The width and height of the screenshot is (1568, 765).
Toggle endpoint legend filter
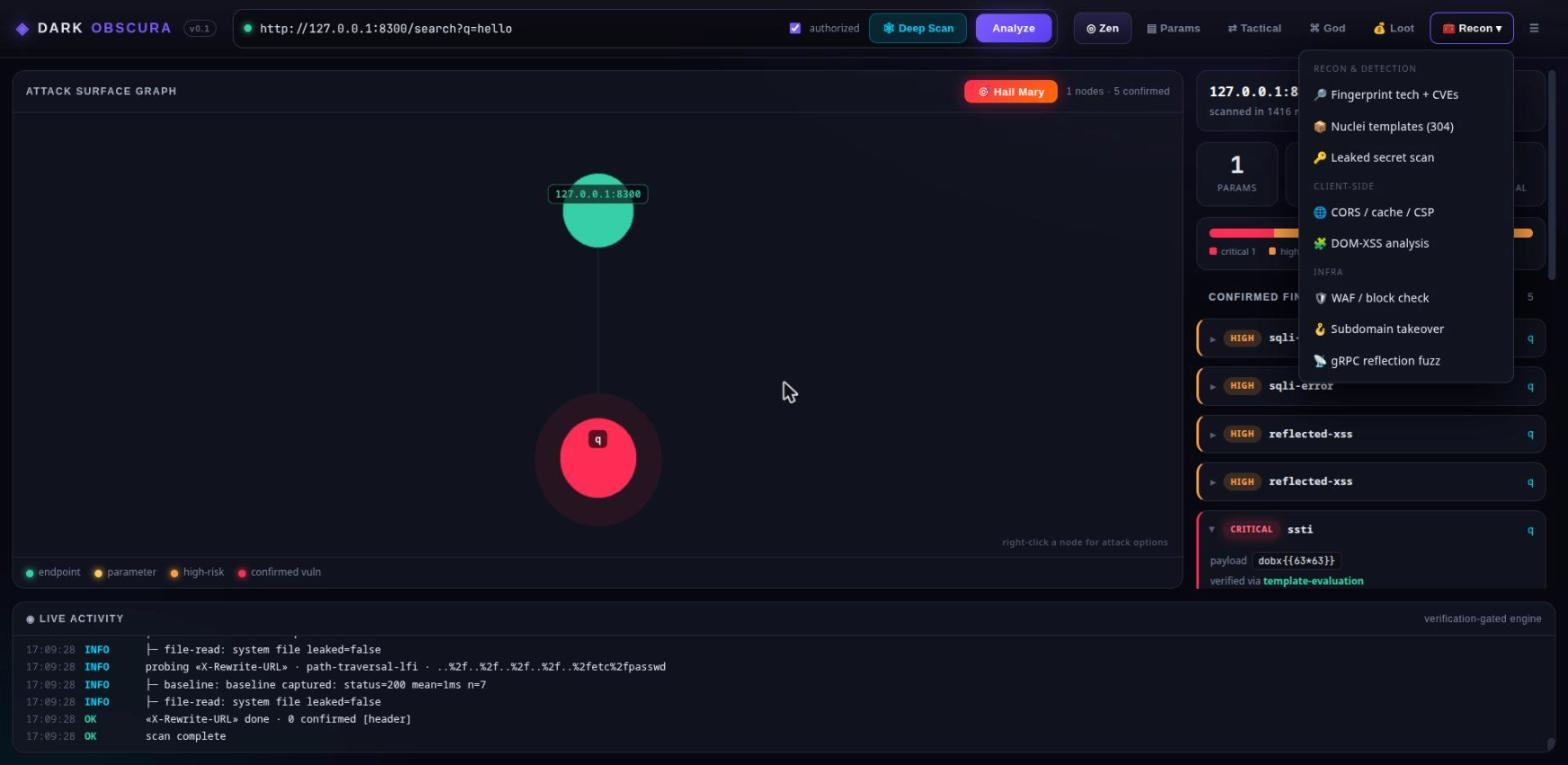pyautogui.click(x=53, y=573)
